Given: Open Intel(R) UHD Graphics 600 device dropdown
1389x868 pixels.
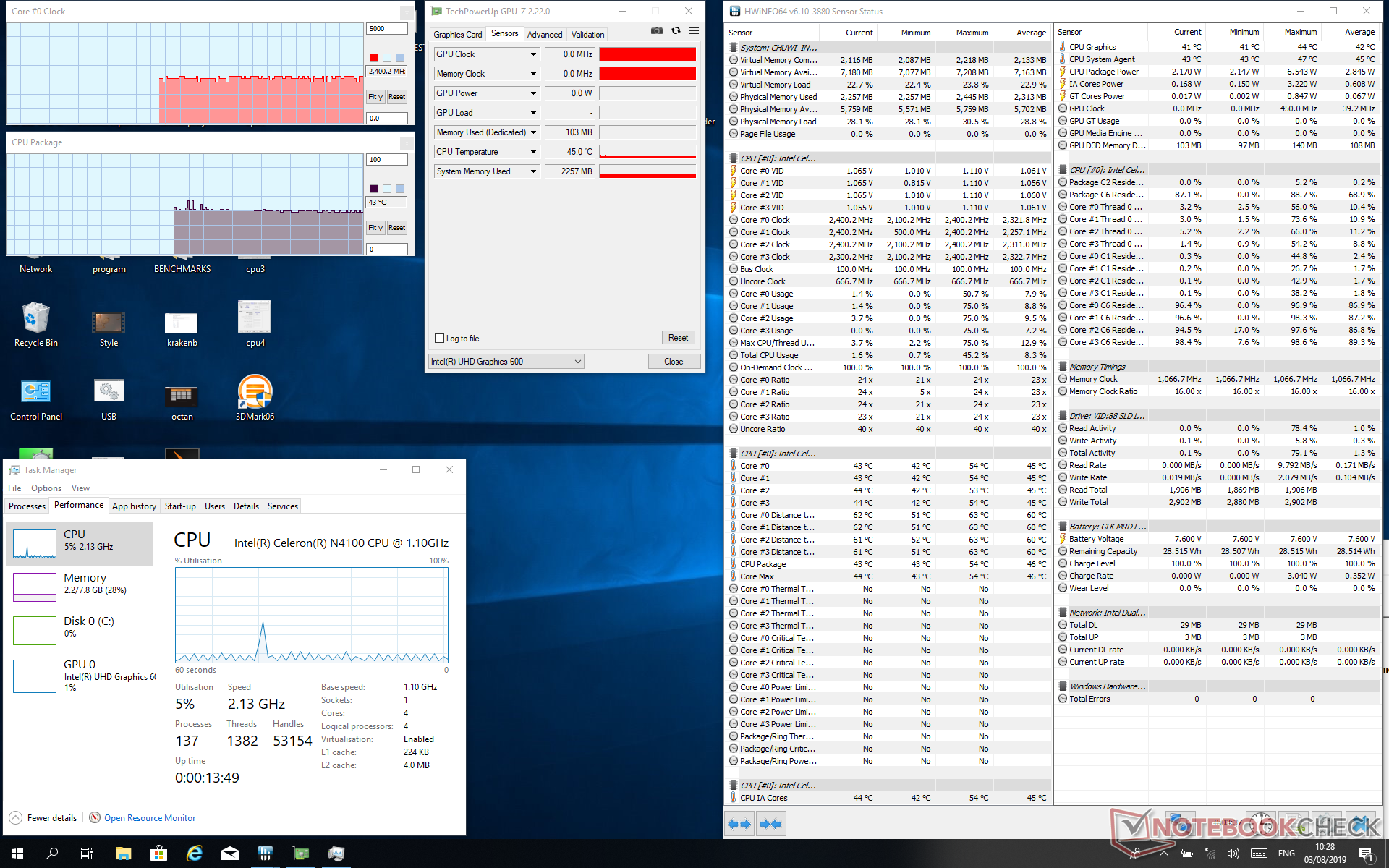Looking at the screenshot, I should (x=506, y=361).
